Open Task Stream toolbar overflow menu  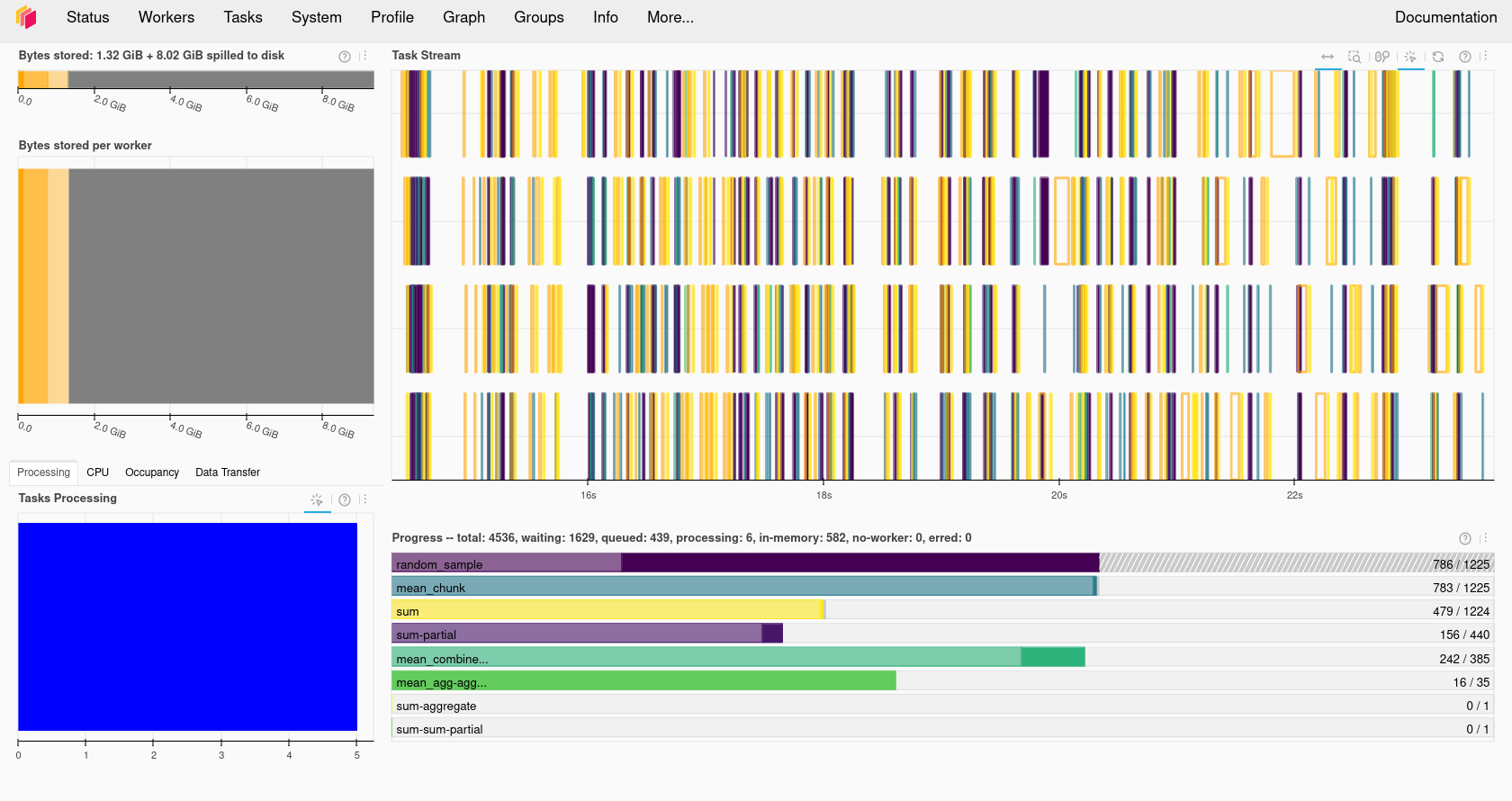coord(1484,56)
